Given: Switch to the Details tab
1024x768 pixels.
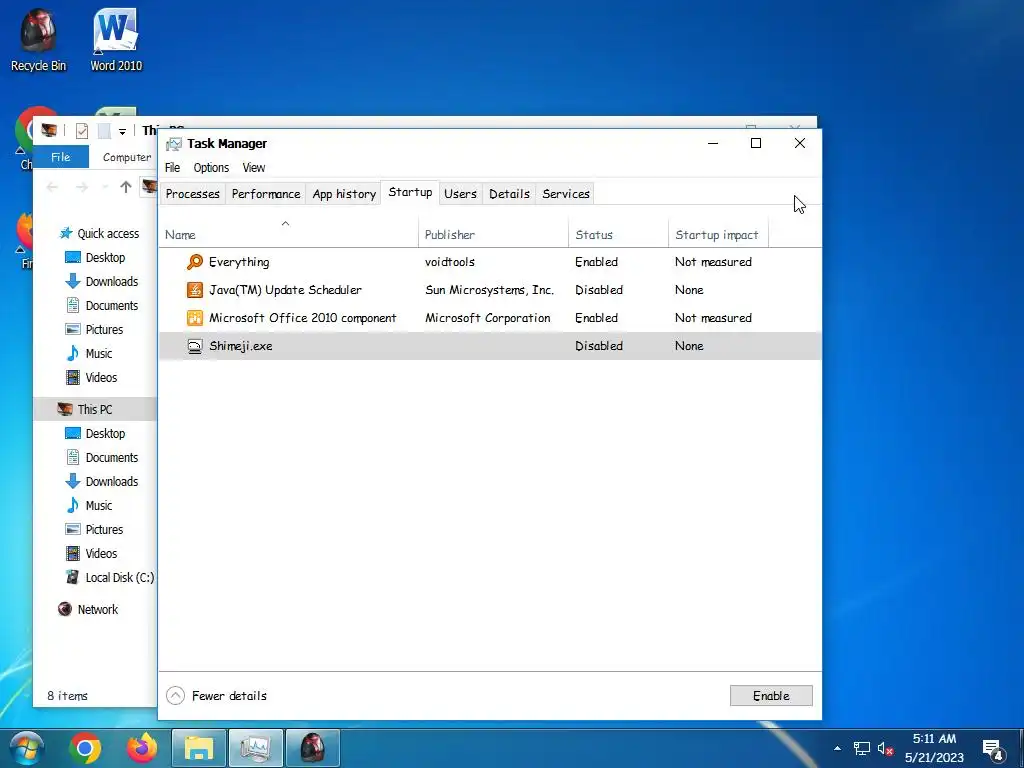Looking at the screenshot, I should pos(509,194).
